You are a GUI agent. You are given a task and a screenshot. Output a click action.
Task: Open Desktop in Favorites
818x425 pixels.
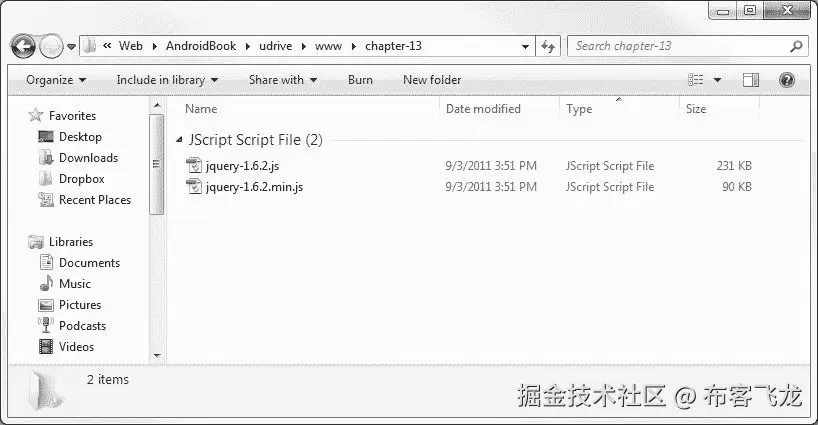(80, 137)
